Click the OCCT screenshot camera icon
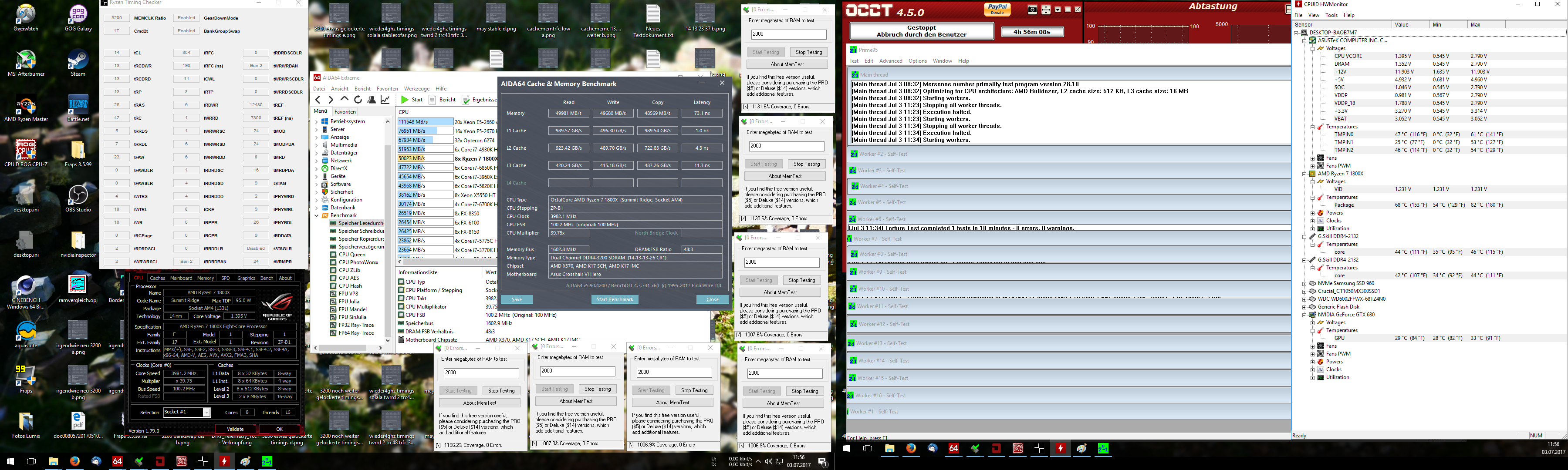This screenshot has width=1568, height=470. click(x=1032, y=10)
